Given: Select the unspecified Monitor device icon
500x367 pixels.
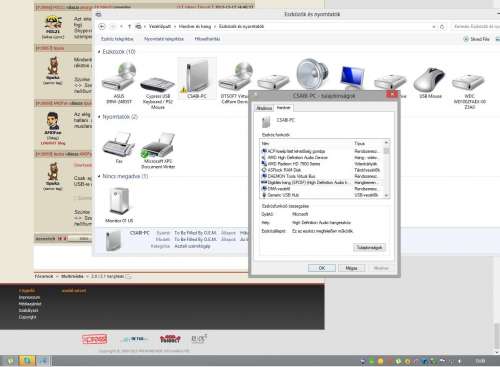Looking at the screenshot, I should 119,201.
